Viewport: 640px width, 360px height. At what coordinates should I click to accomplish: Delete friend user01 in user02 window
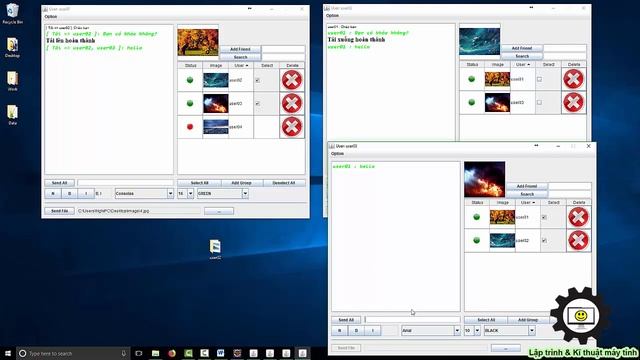tap(573, 79)
